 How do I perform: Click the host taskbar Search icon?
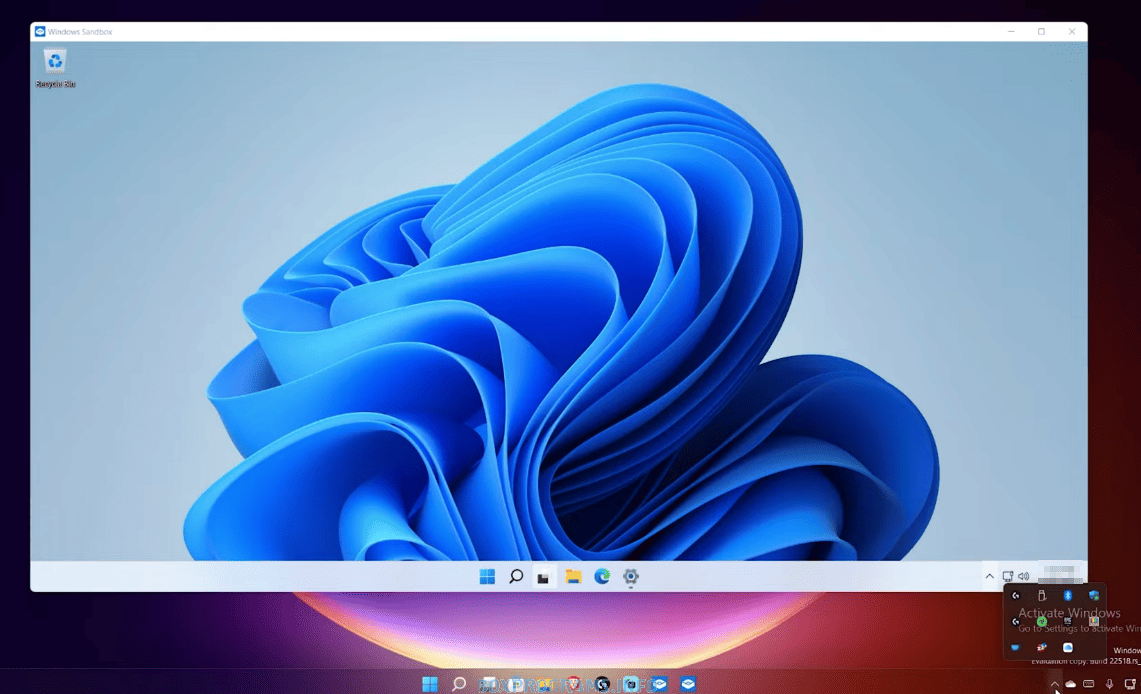click(459, 684)
